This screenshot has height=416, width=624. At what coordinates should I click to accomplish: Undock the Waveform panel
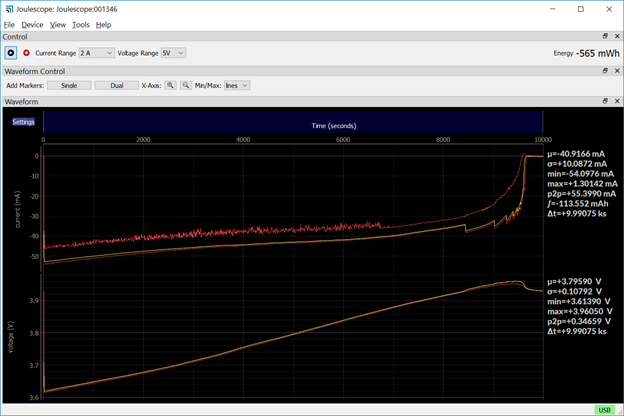(605, 101)
